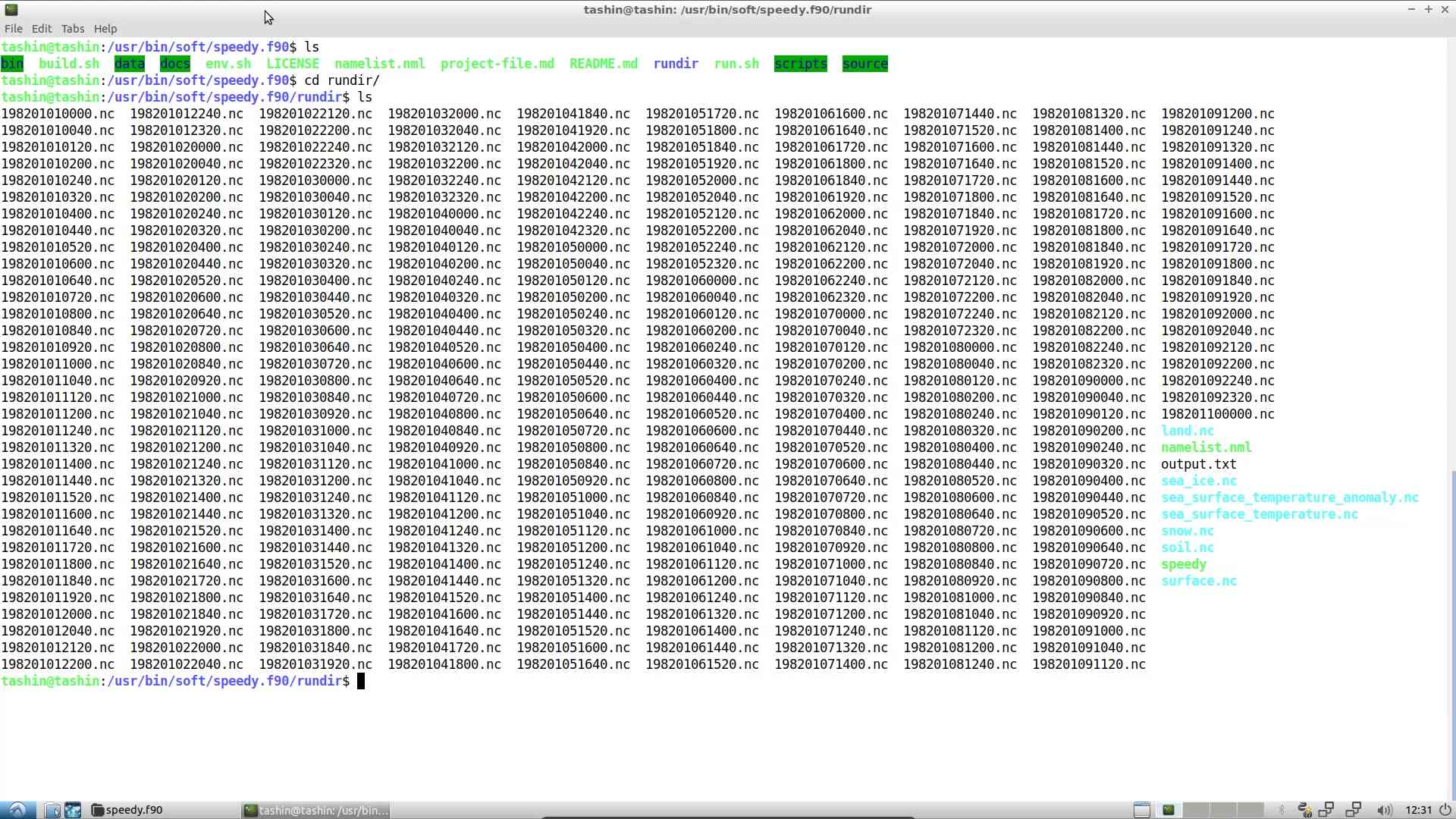
Task: Click the scripts directory name
Action: [801, 64]
